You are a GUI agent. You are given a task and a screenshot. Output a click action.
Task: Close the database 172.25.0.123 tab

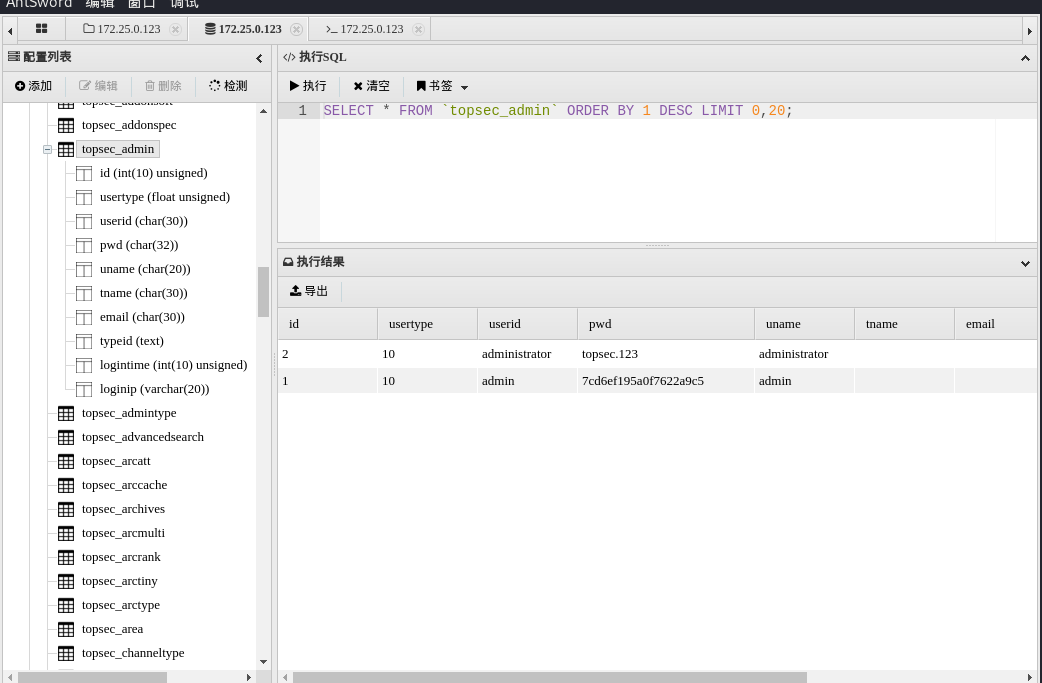pos(296,29)
